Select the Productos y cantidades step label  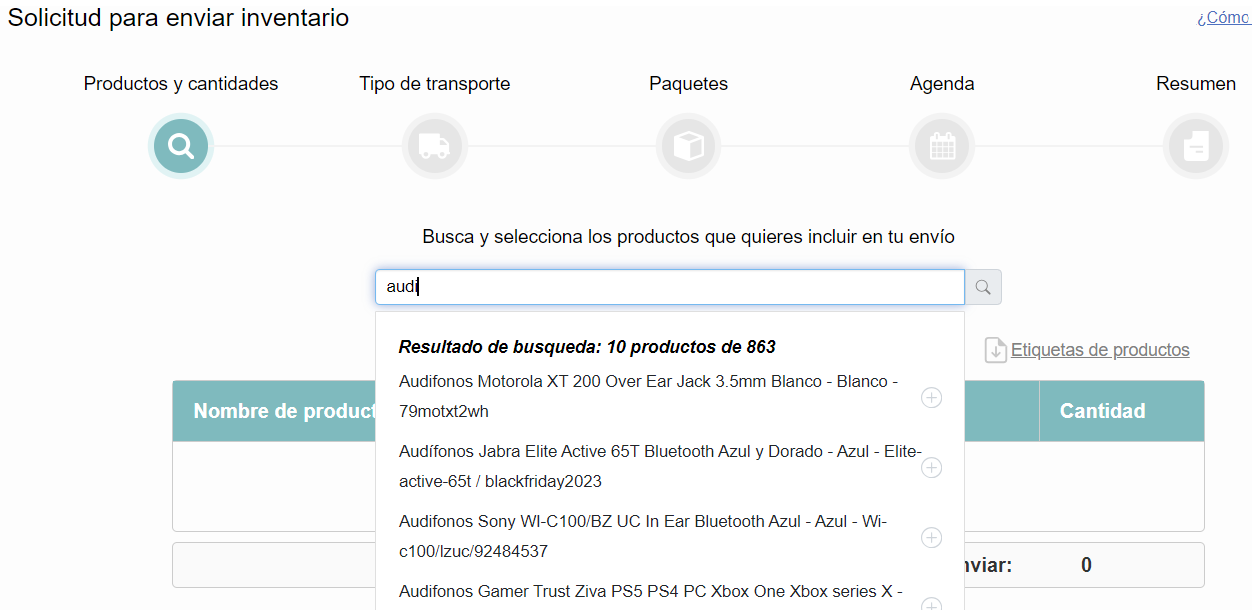click(181, 84)
